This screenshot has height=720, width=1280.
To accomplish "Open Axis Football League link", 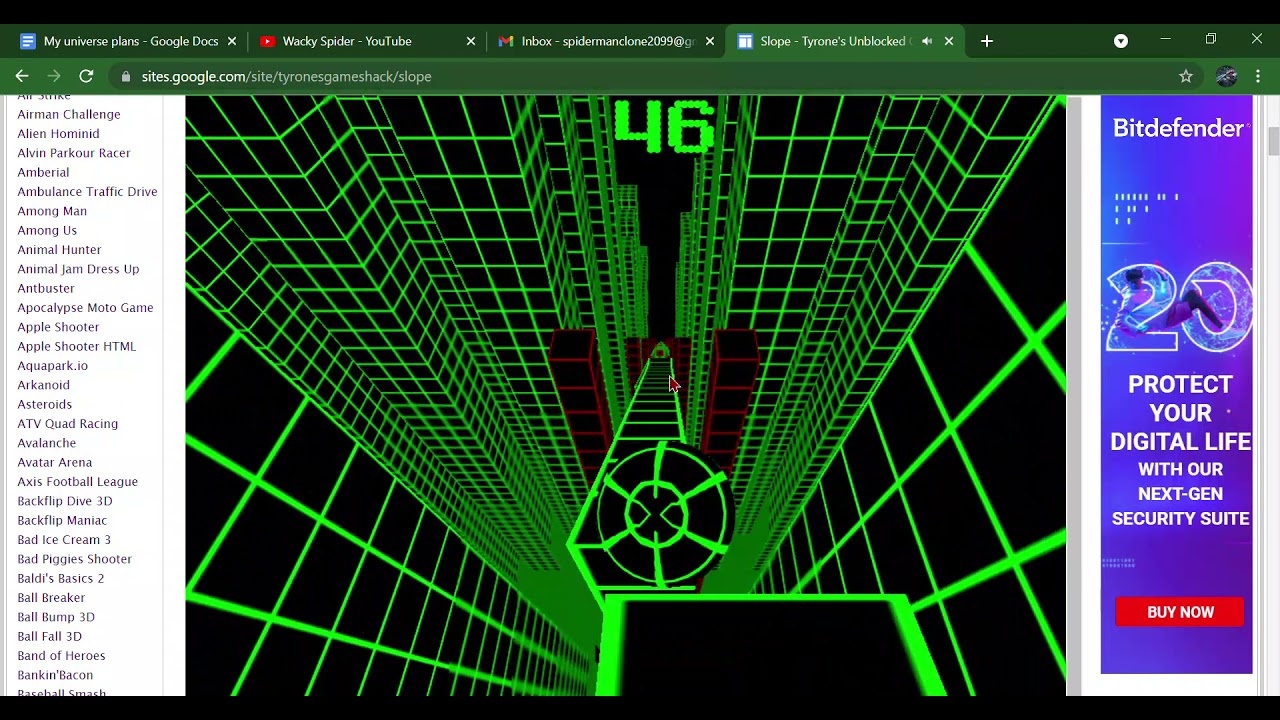I will [x=77, y=482].
